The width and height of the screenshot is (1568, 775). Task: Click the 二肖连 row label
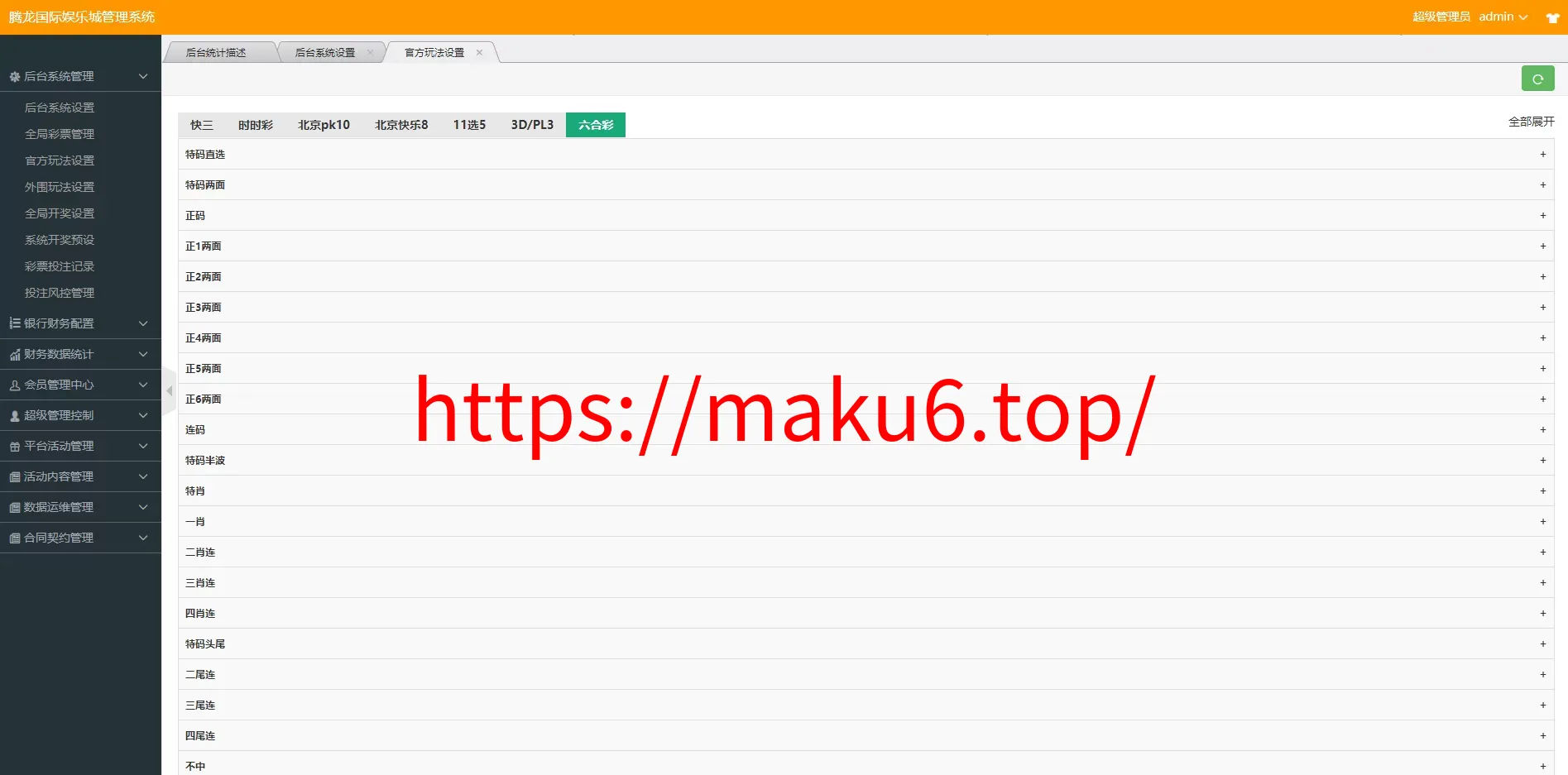(x=200, y=552)
